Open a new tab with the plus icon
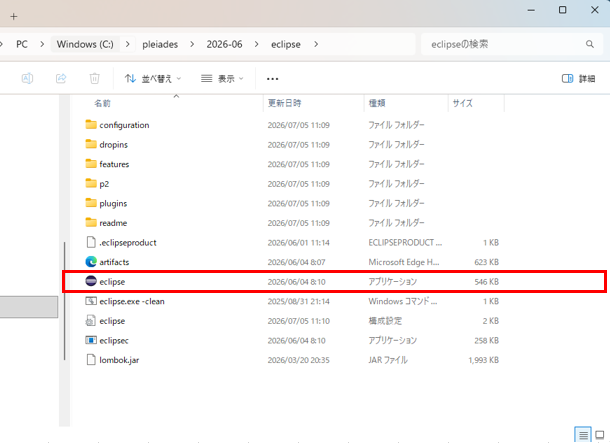 click(14, 17)
